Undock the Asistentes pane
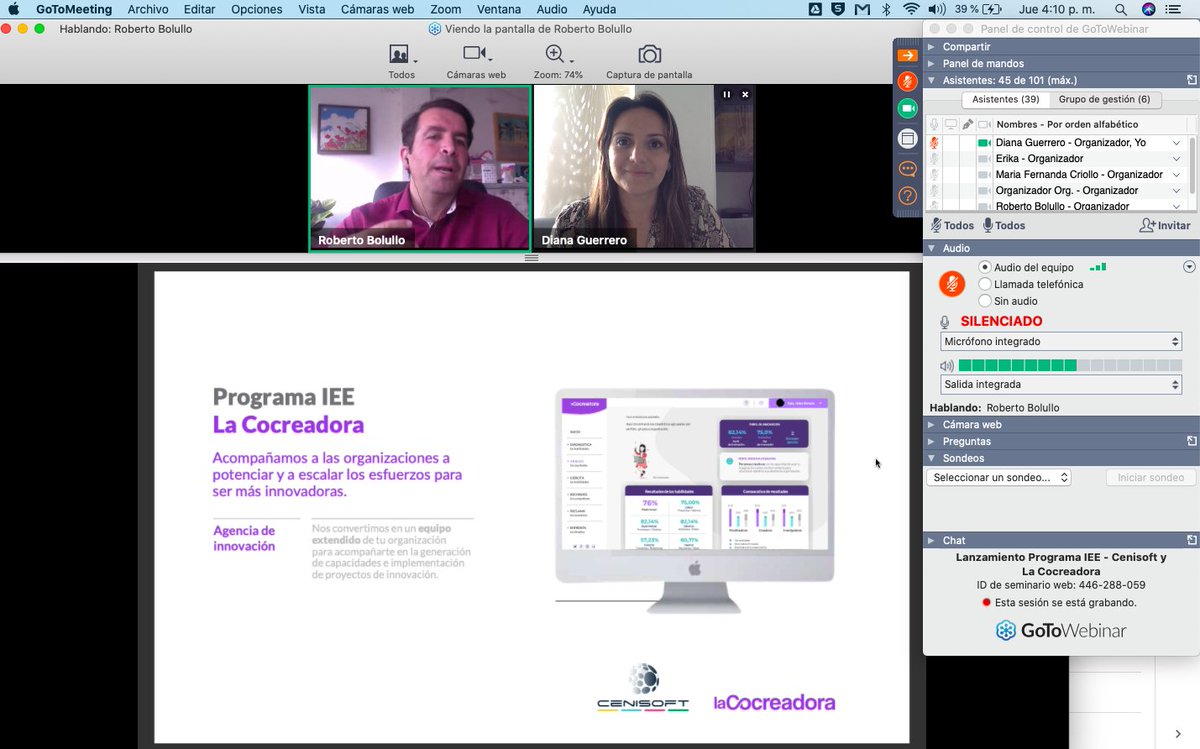The width and height of the screenshot is (1200, 749). [1192, 80]
